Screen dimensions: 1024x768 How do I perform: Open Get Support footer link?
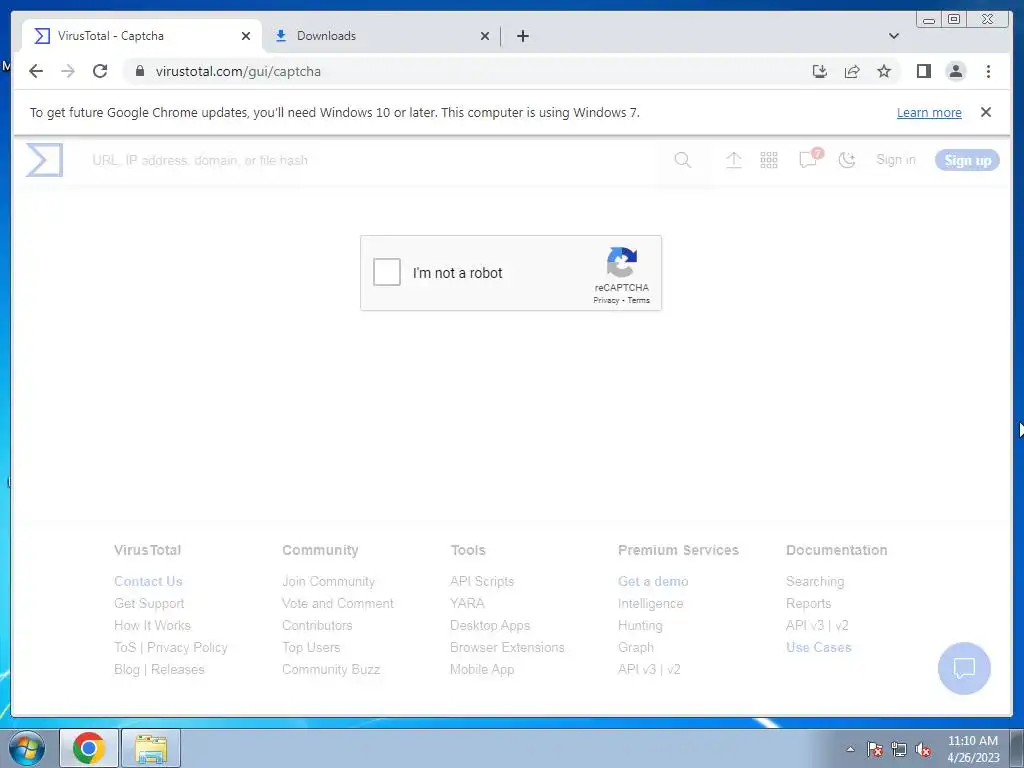tap(149, 603)
